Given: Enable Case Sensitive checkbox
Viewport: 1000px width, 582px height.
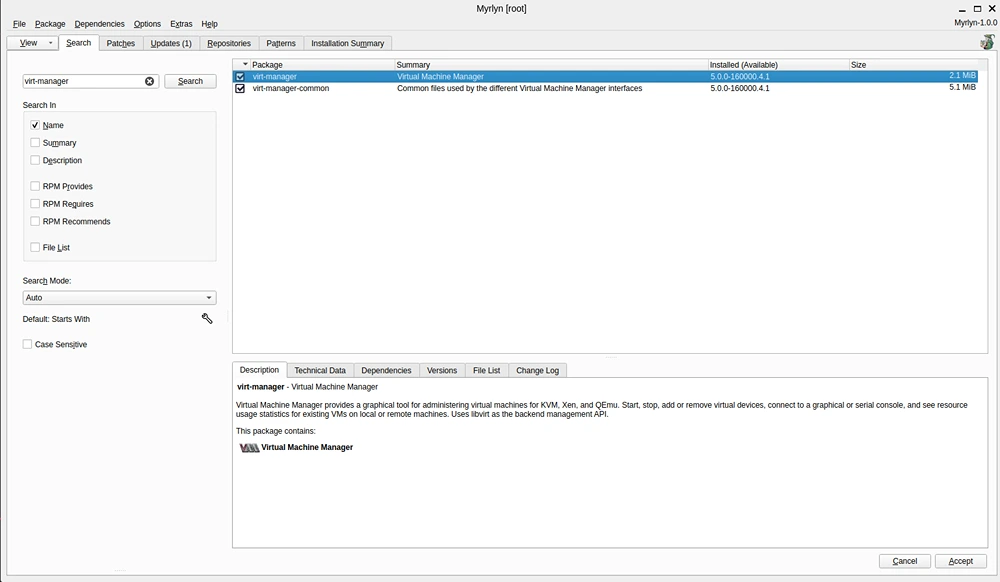Looking at the screenshot, I should point(27,344).
